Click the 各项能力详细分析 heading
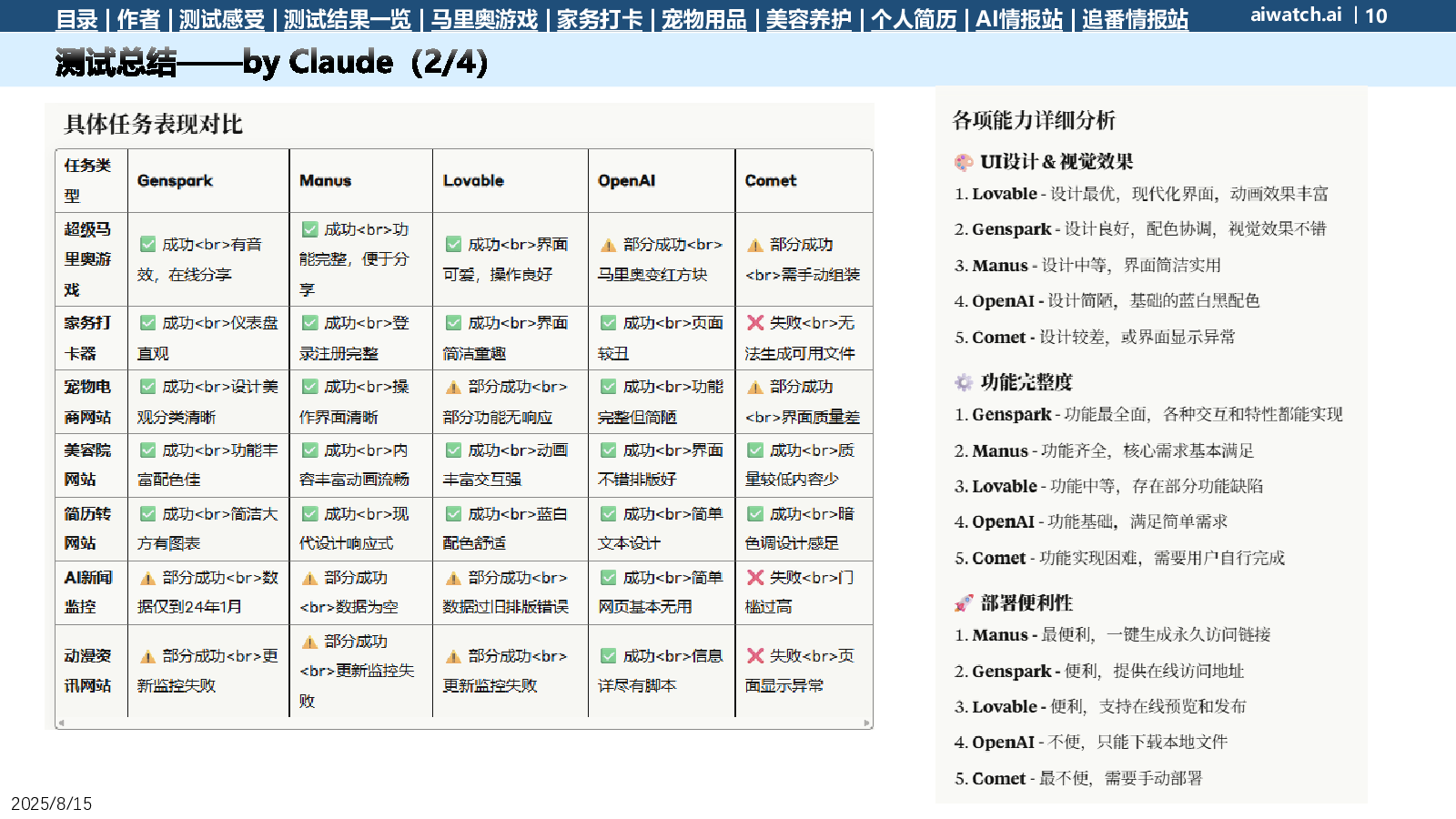The width and height of the screenshot is (1456, 819). pos(1034,120)
